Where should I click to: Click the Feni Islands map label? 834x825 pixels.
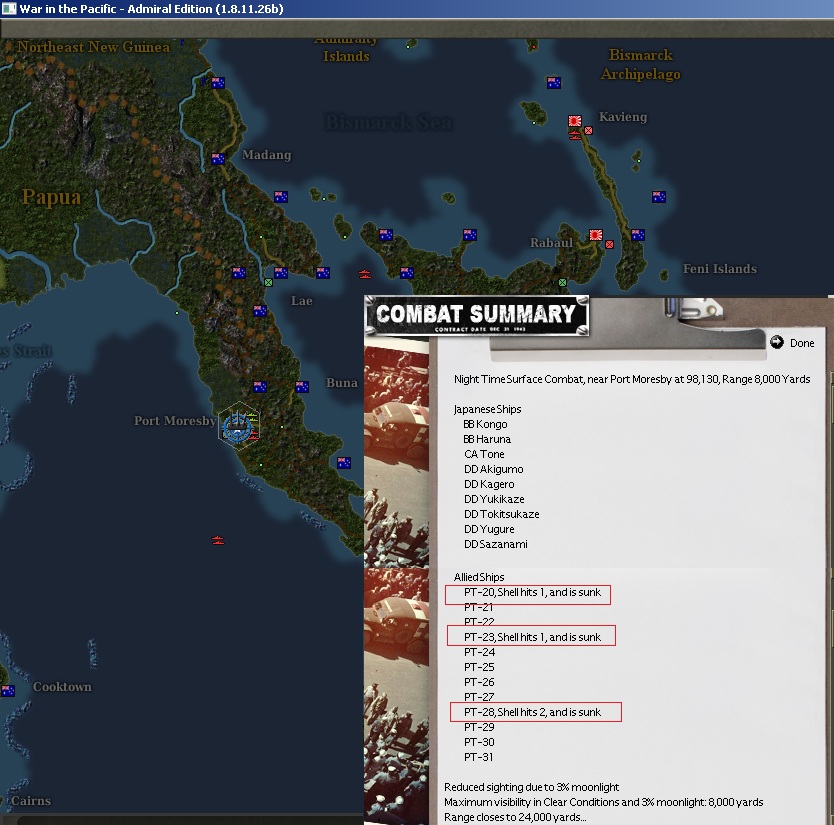tap(720, 269)
